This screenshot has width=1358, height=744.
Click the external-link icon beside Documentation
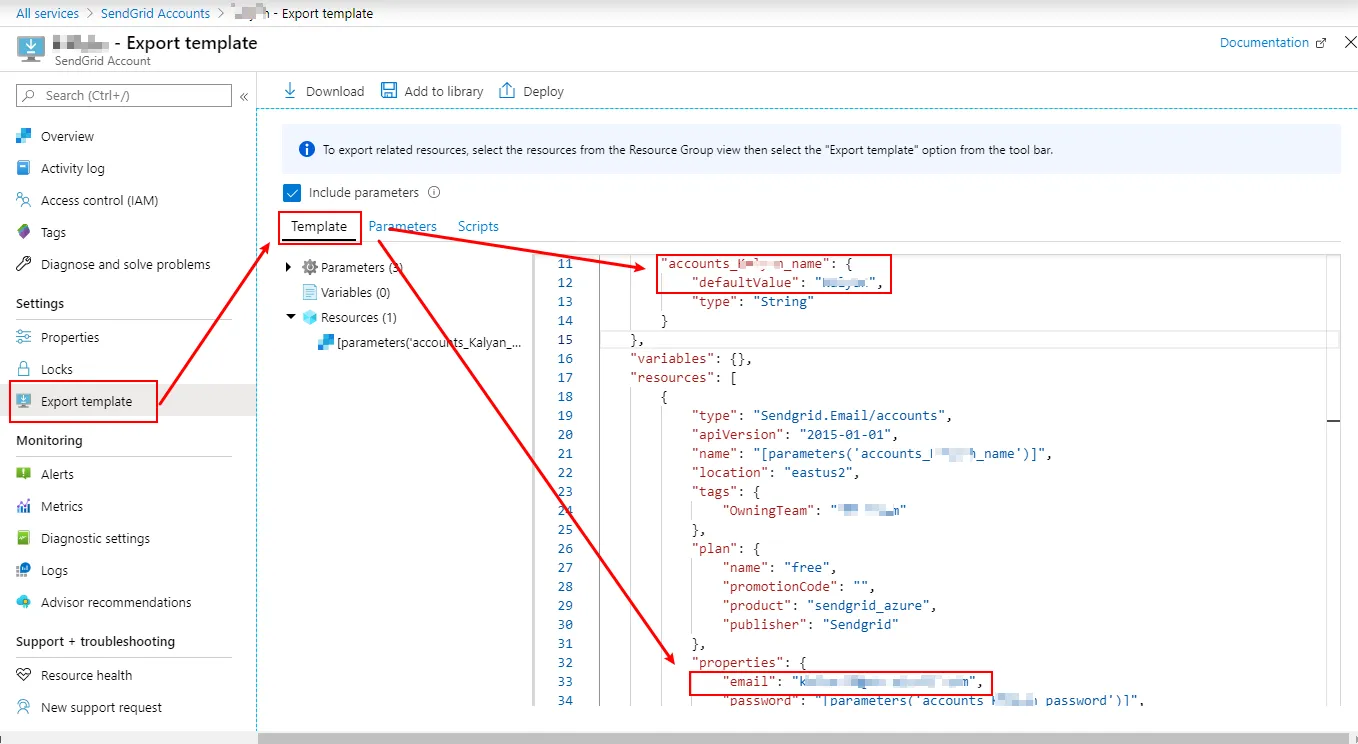[1321, 43]
